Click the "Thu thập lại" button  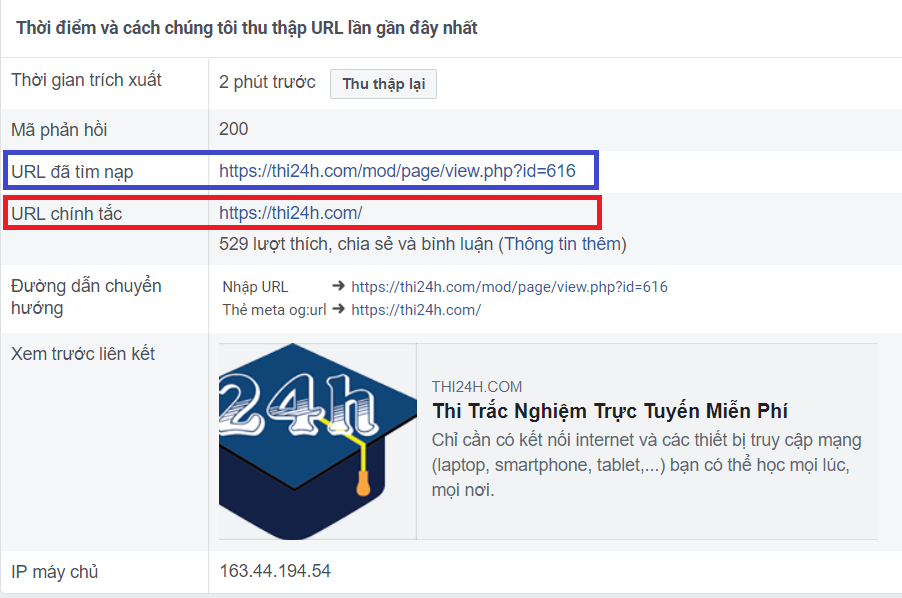pyautogui.click(x=383, y=84)
